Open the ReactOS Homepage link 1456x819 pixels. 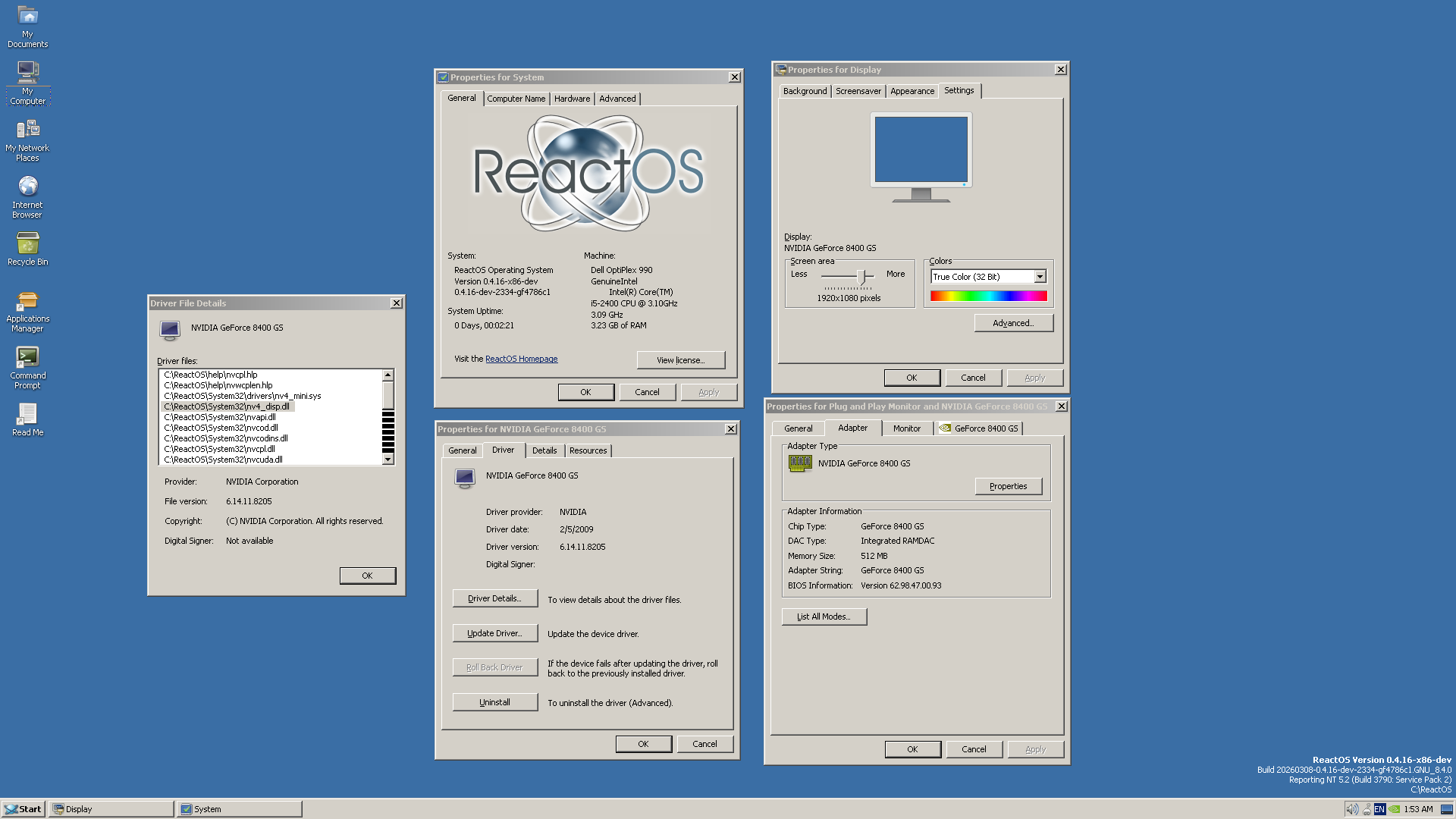point(521,359)
